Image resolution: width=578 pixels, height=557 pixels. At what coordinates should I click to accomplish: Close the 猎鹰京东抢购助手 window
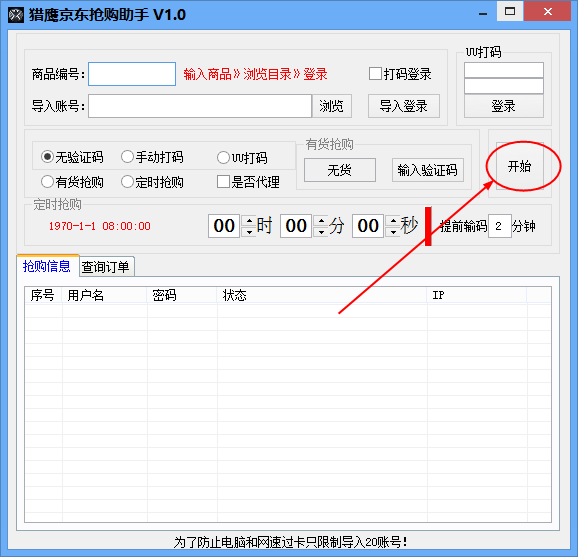click(x=548, y=11)
